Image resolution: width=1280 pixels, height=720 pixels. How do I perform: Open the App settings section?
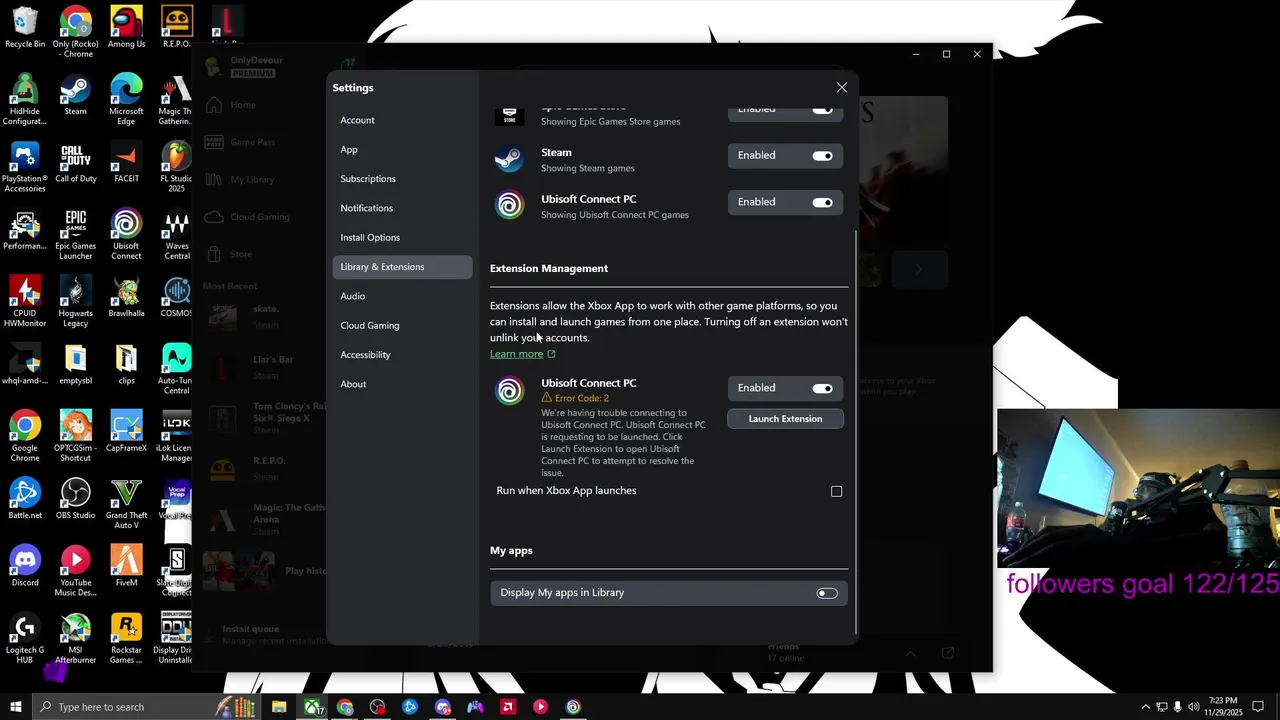[402, 149]
